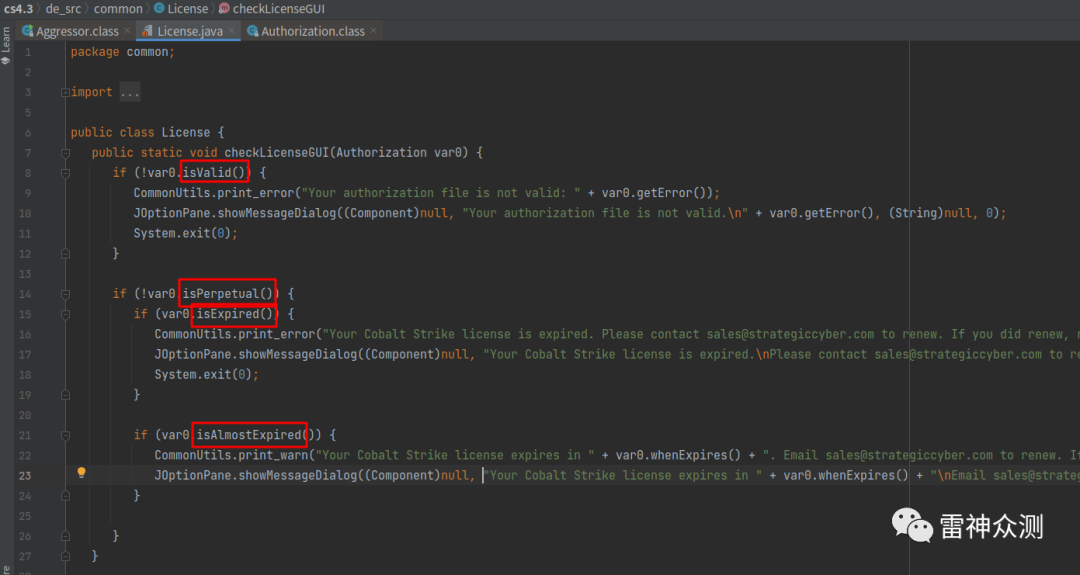Click the License.java tab file icon
The height and width of the screenshot is (575, 1080).
tap(147, 31)
